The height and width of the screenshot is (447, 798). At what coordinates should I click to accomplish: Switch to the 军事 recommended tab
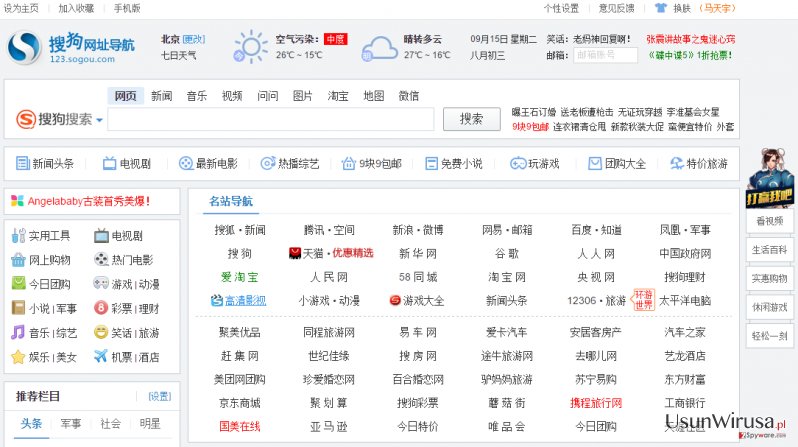[71, 424]
